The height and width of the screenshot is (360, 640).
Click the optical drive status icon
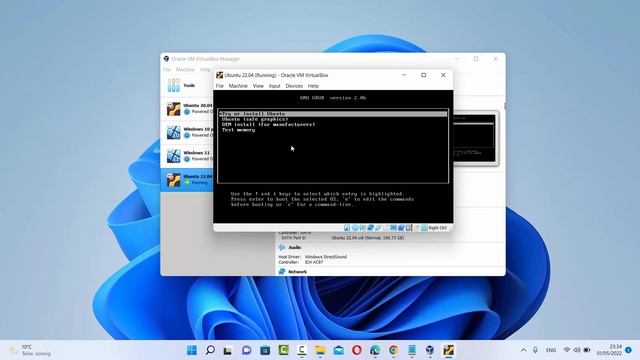pos(355,228)
